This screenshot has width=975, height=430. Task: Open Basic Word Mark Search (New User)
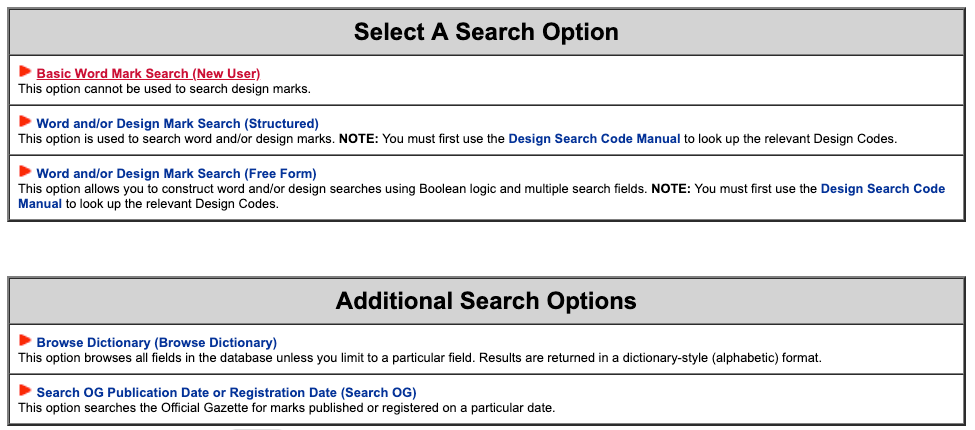point(148,73)
